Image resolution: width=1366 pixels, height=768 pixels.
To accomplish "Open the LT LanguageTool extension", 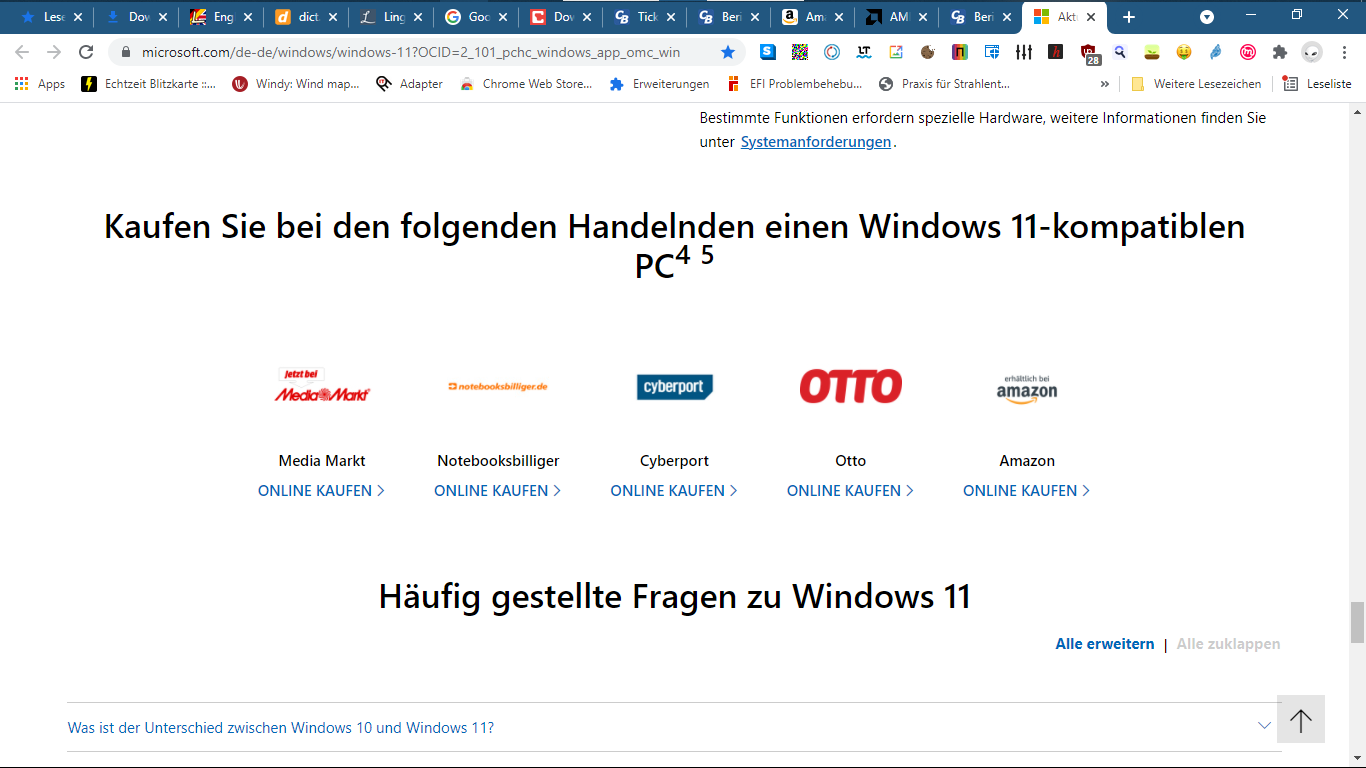I will click(863, 52).
